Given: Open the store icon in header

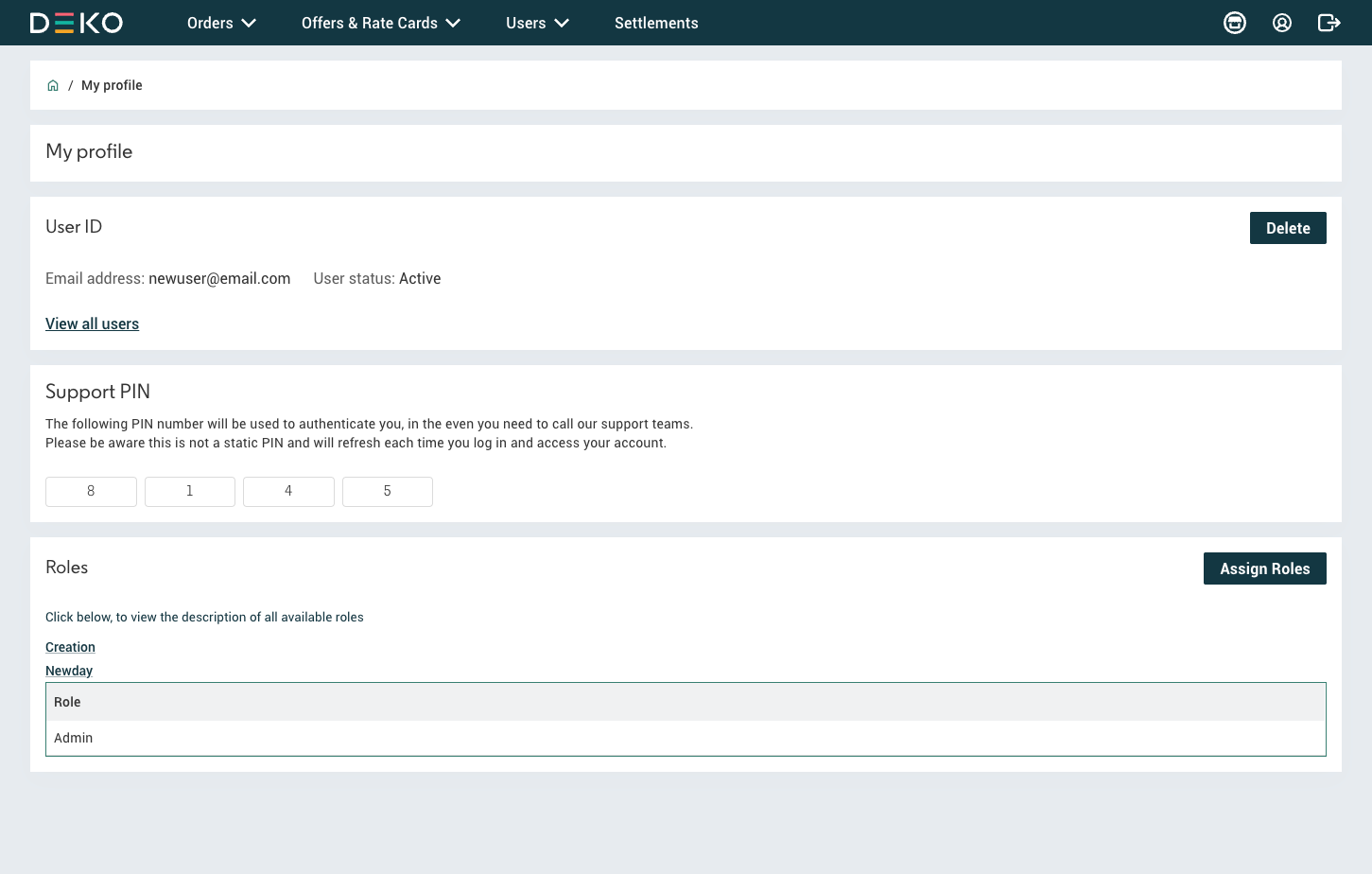Looking at the screenshot, I should pyautogui.click(x=1235, y=23).
